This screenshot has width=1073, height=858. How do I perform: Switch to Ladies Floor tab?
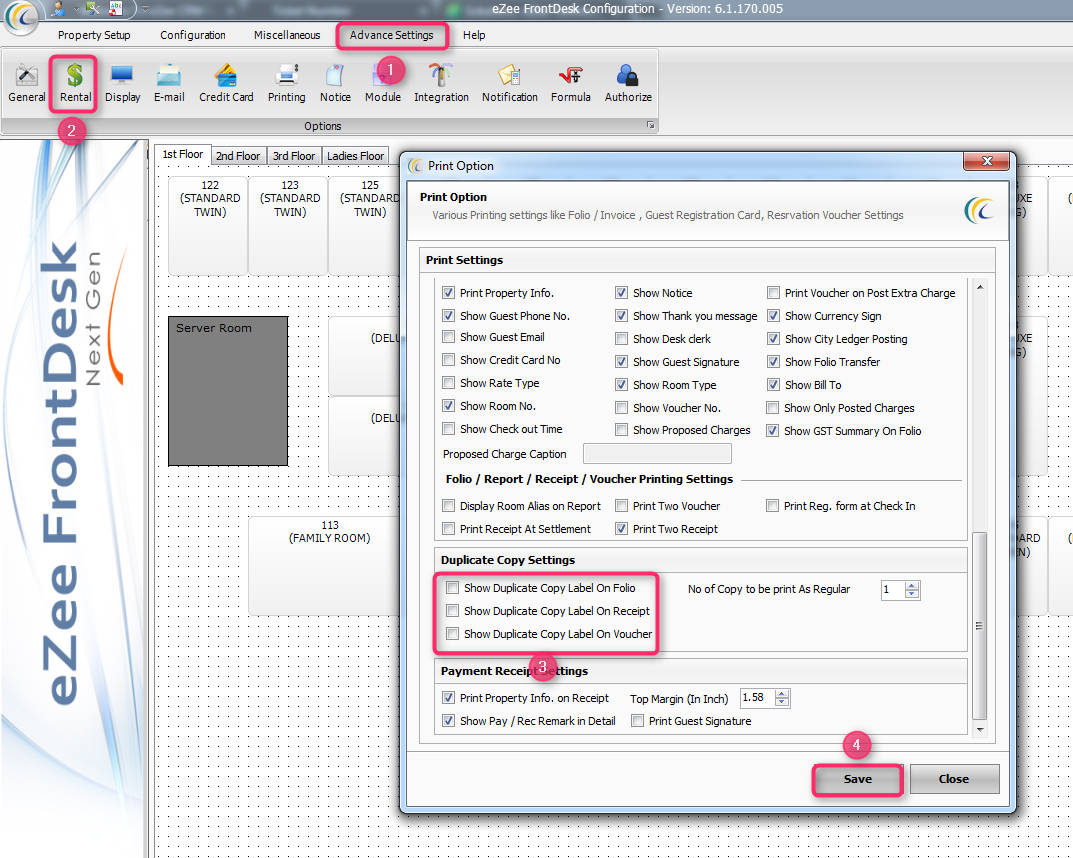point(355,156)
